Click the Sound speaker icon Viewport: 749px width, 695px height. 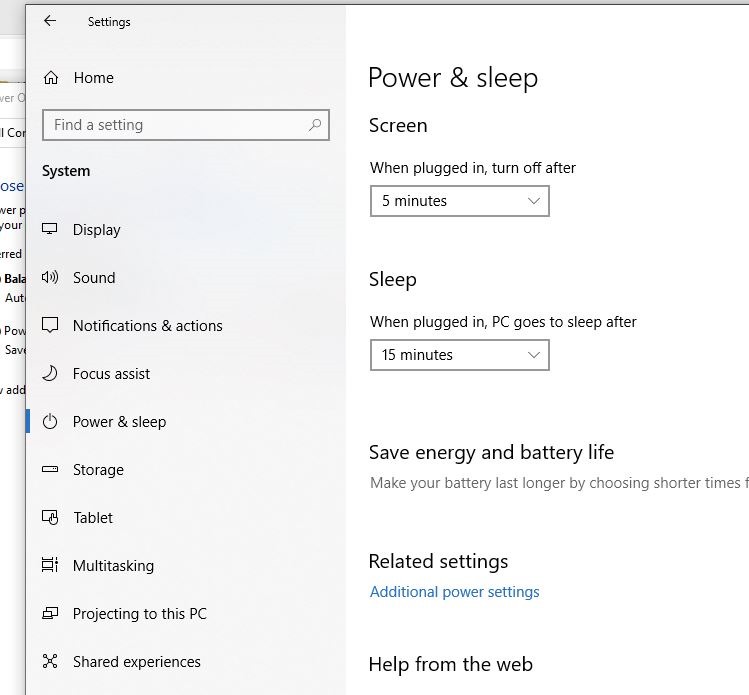coord(50,278)
